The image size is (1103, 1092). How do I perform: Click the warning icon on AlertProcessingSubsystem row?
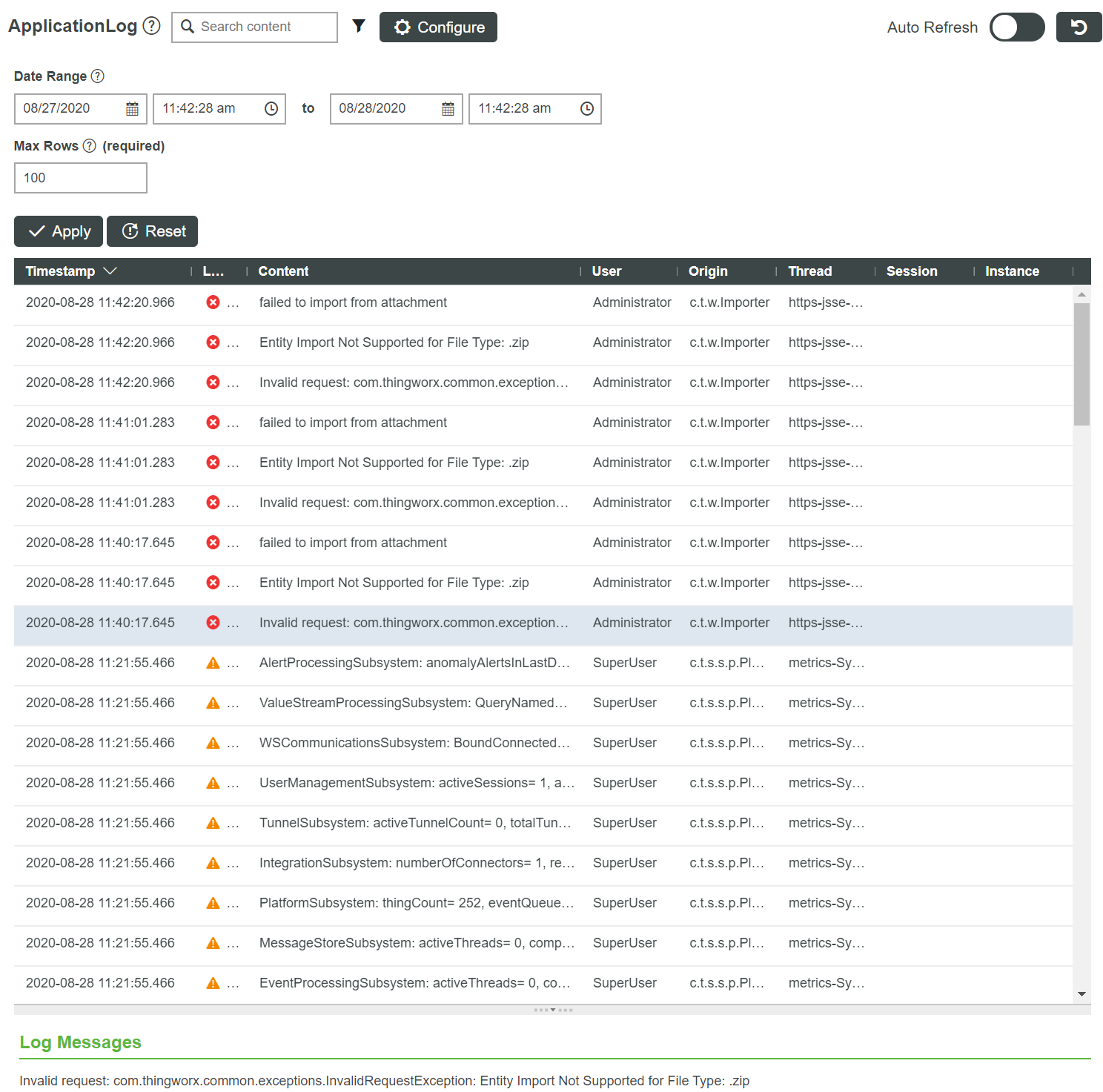coord(213,662)
